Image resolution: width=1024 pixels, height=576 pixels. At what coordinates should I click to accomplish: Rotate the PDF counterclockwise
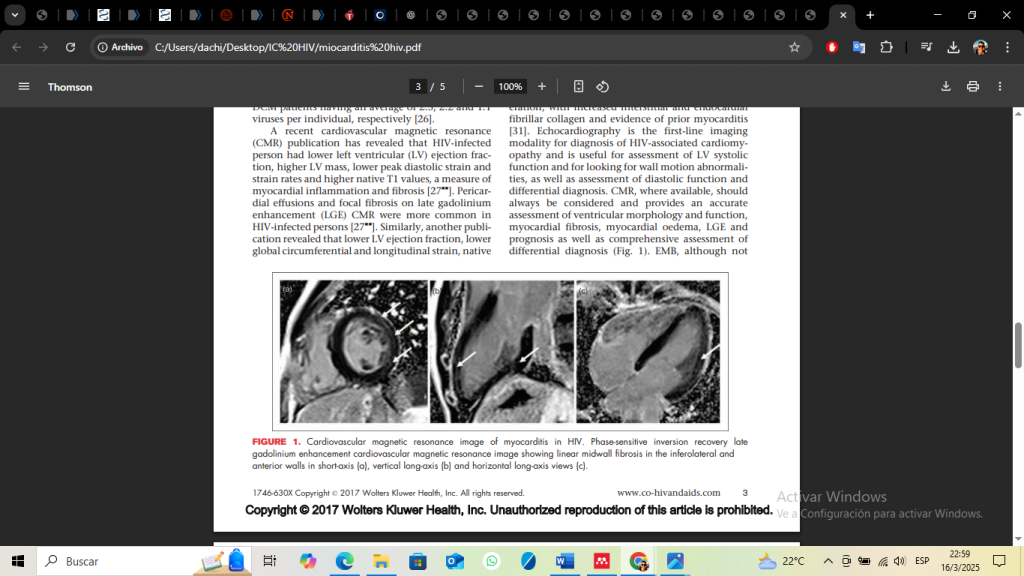tap(603, 87)
